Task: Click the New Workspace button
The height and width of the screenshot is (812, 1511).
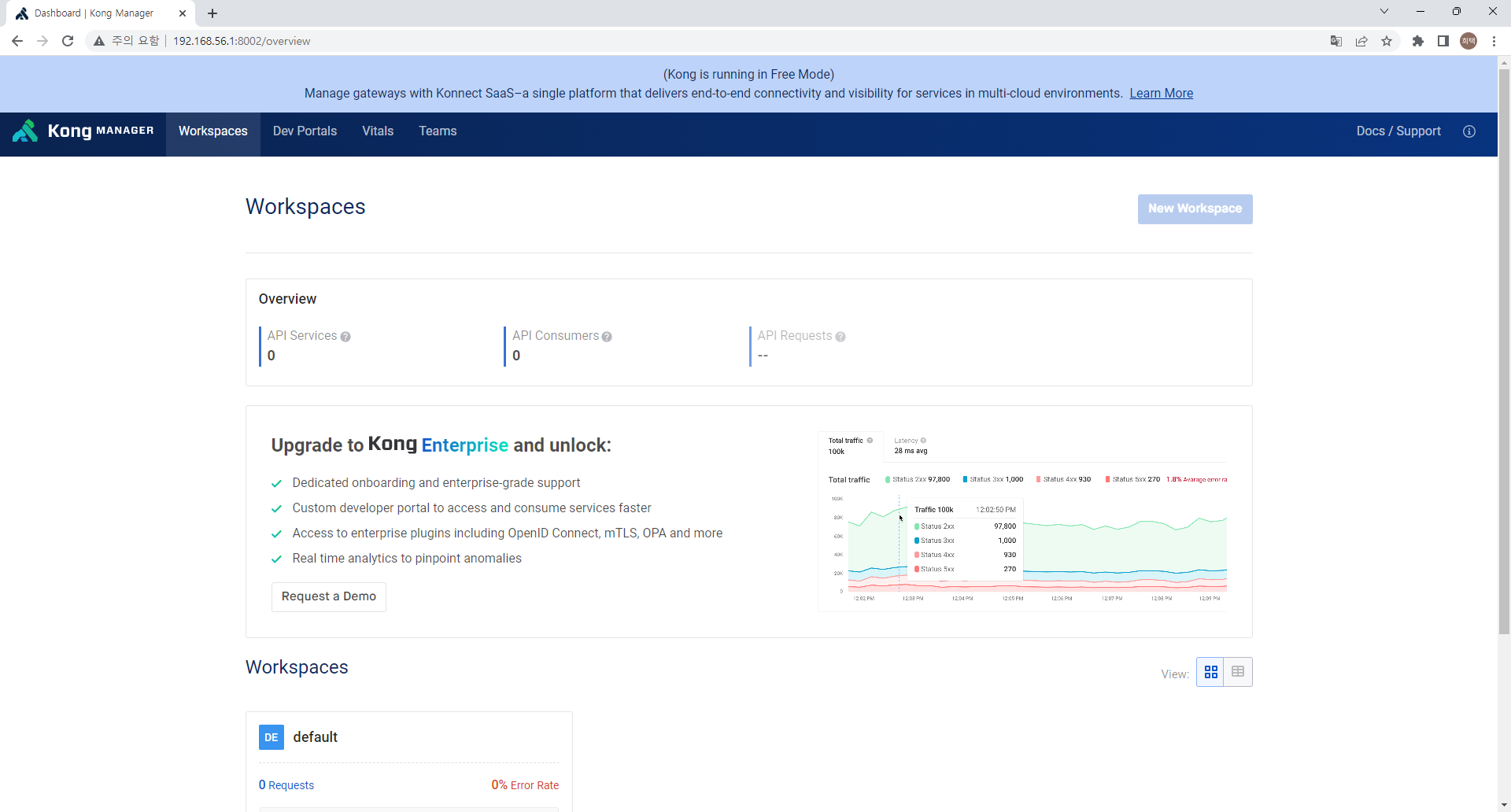Action: point(1195,209)
